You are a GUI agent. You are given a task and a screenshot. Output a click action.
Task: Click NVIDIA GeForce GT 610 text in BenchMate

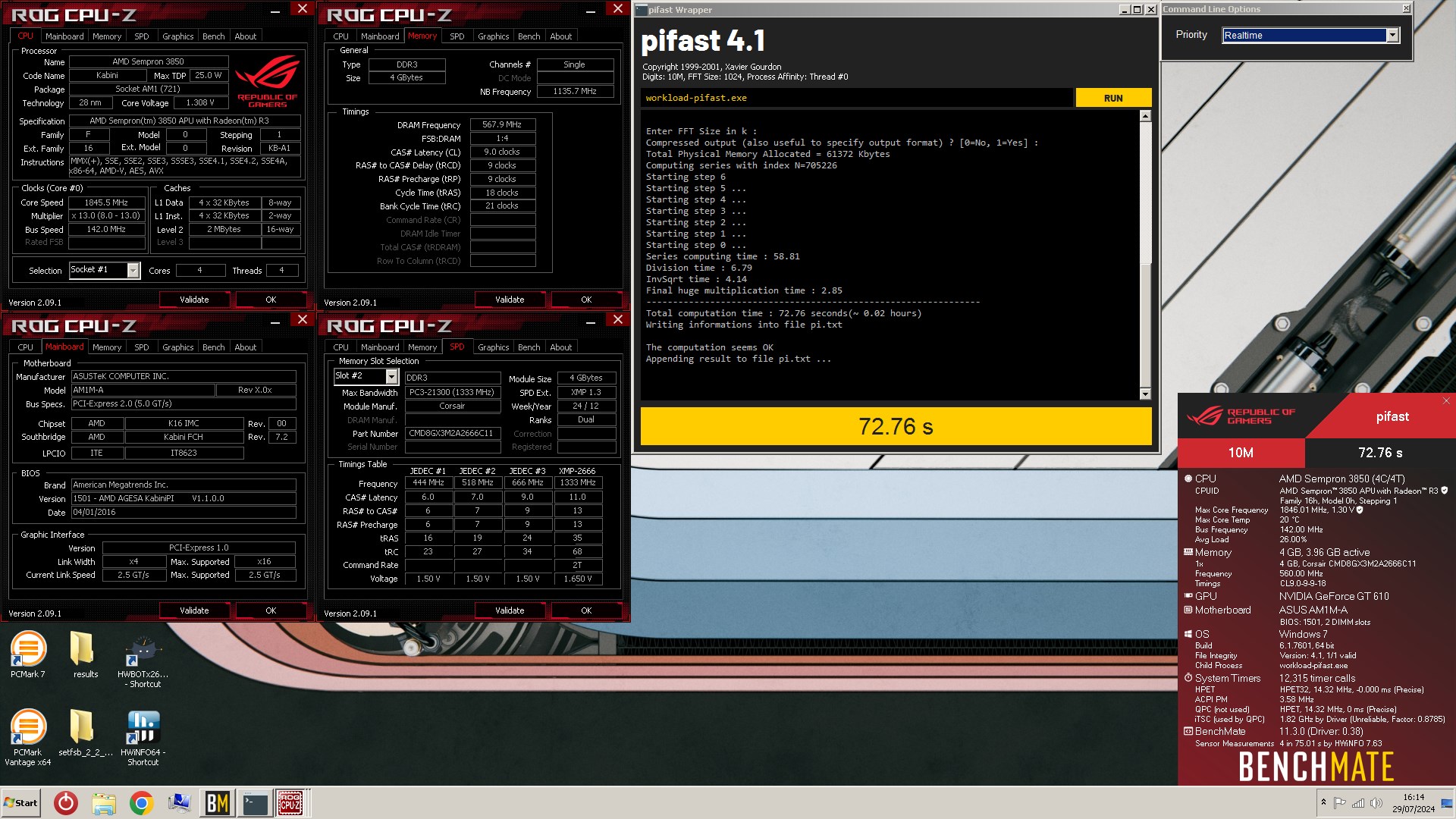(1334, 596)
